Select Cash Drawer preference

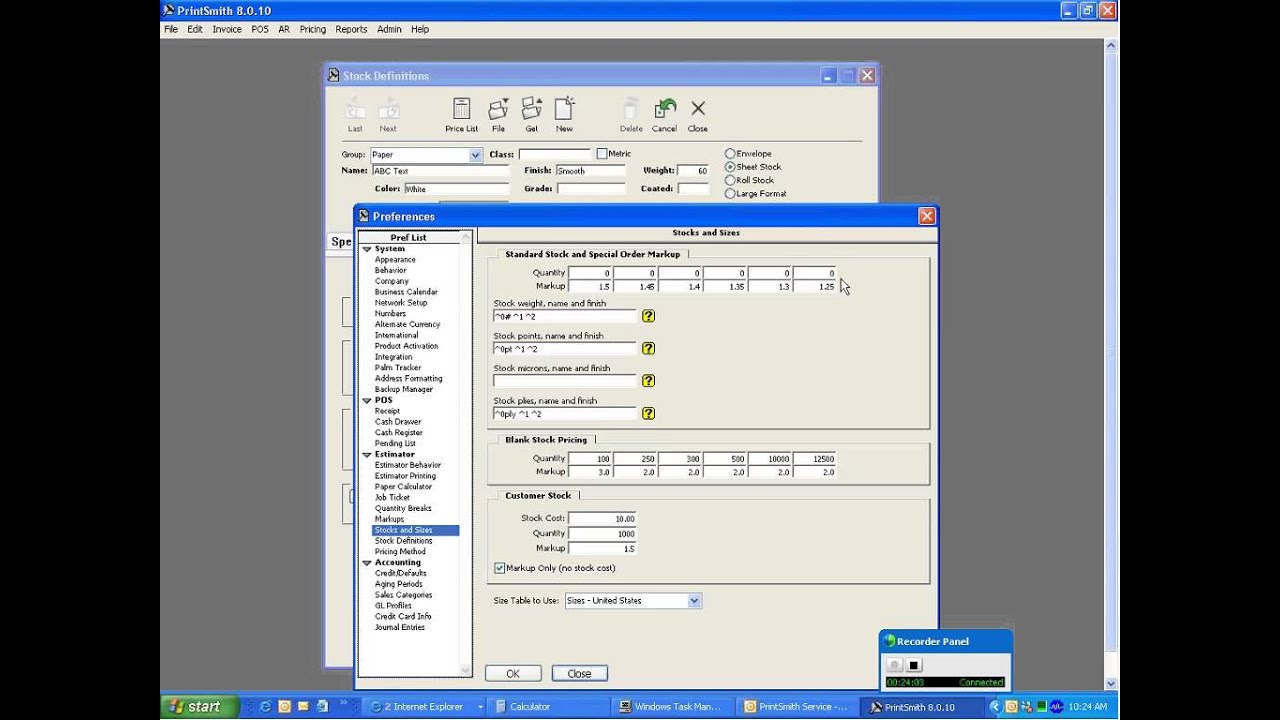398,422
